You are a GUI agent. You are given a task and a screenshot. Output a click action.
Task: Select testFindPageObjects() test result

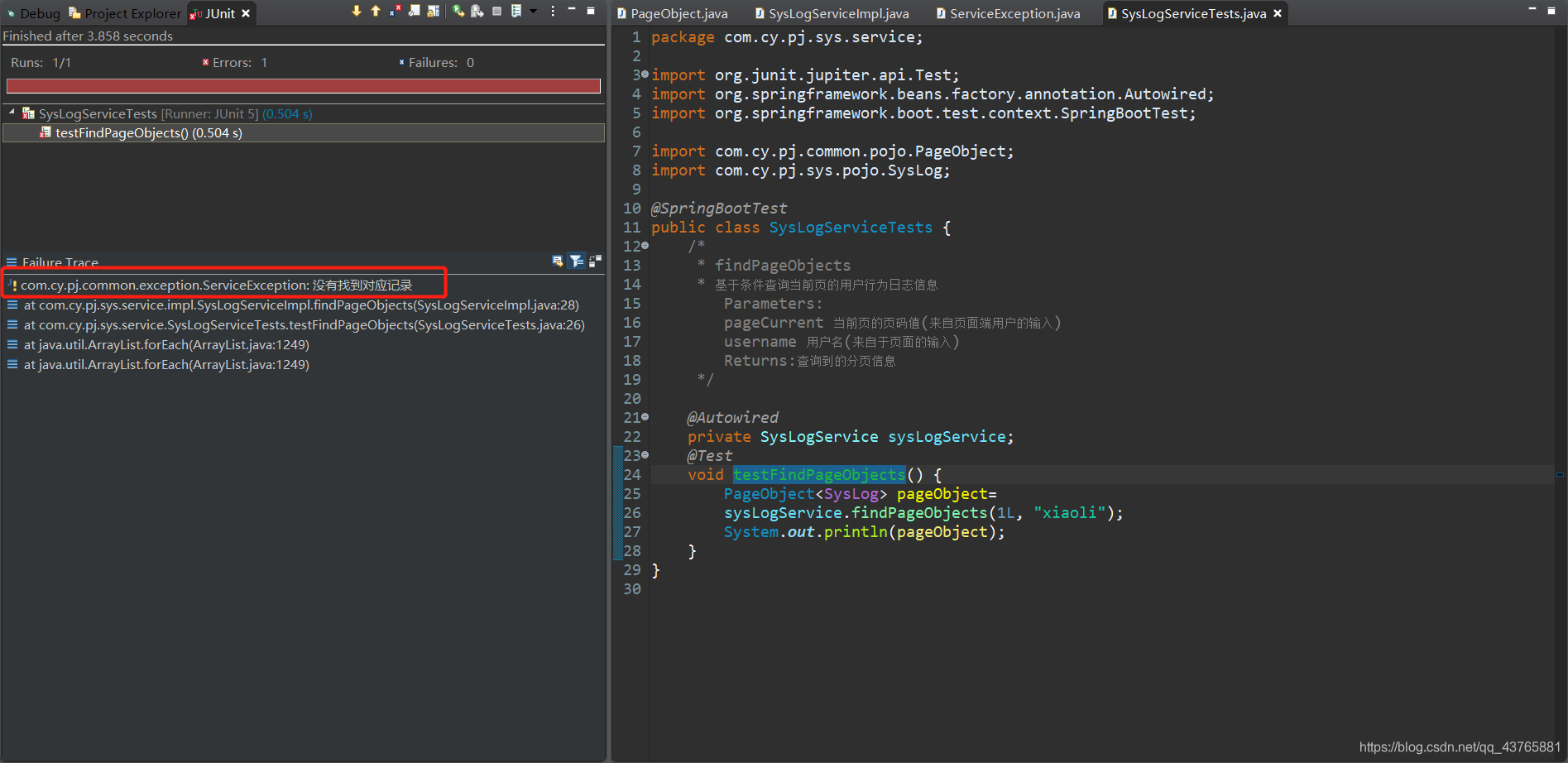(x=304, y=132)
